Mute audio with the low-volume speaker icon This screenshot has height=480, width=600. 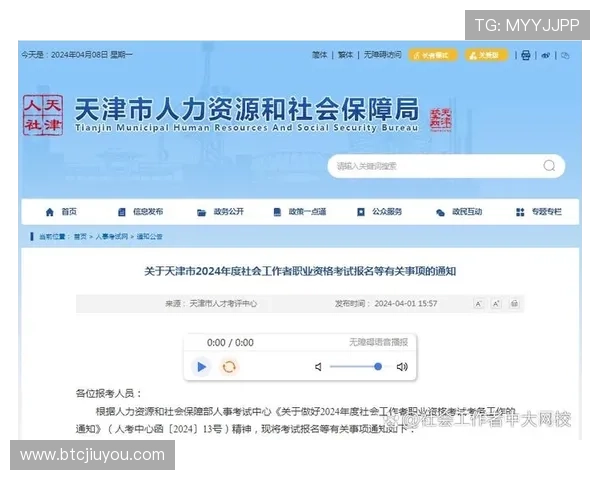click(x=318, y=367)
